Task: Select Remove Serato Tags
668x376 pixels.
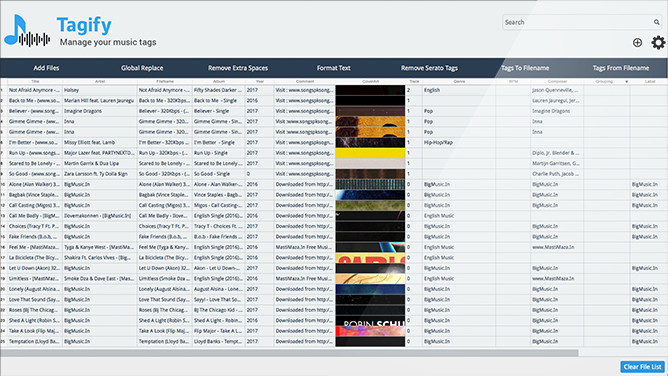Action: (x=429, y=68)
